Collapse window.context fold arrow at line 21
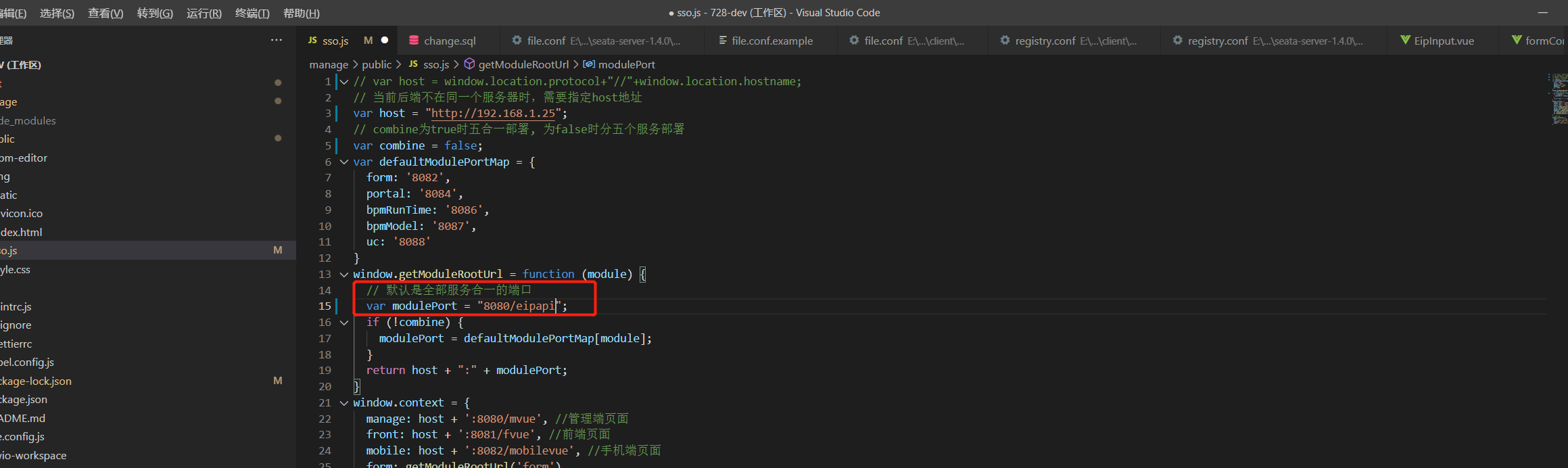The image size is (1568, 468). 344,403
